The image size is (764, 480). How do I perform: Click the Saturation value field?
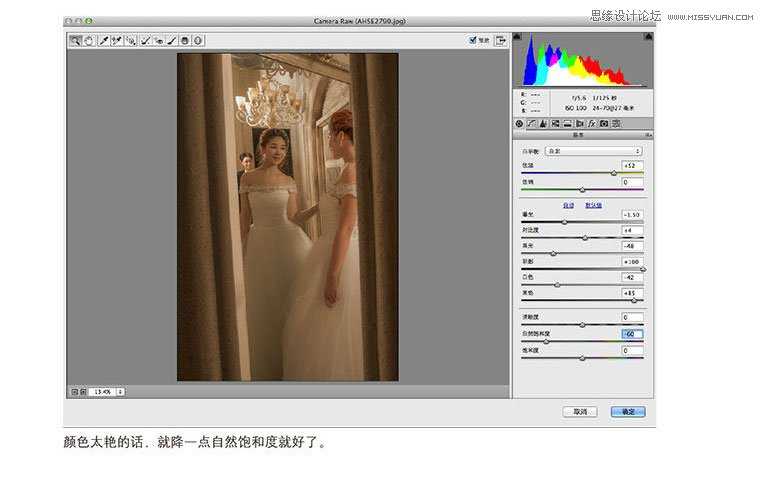pos(632,350)
